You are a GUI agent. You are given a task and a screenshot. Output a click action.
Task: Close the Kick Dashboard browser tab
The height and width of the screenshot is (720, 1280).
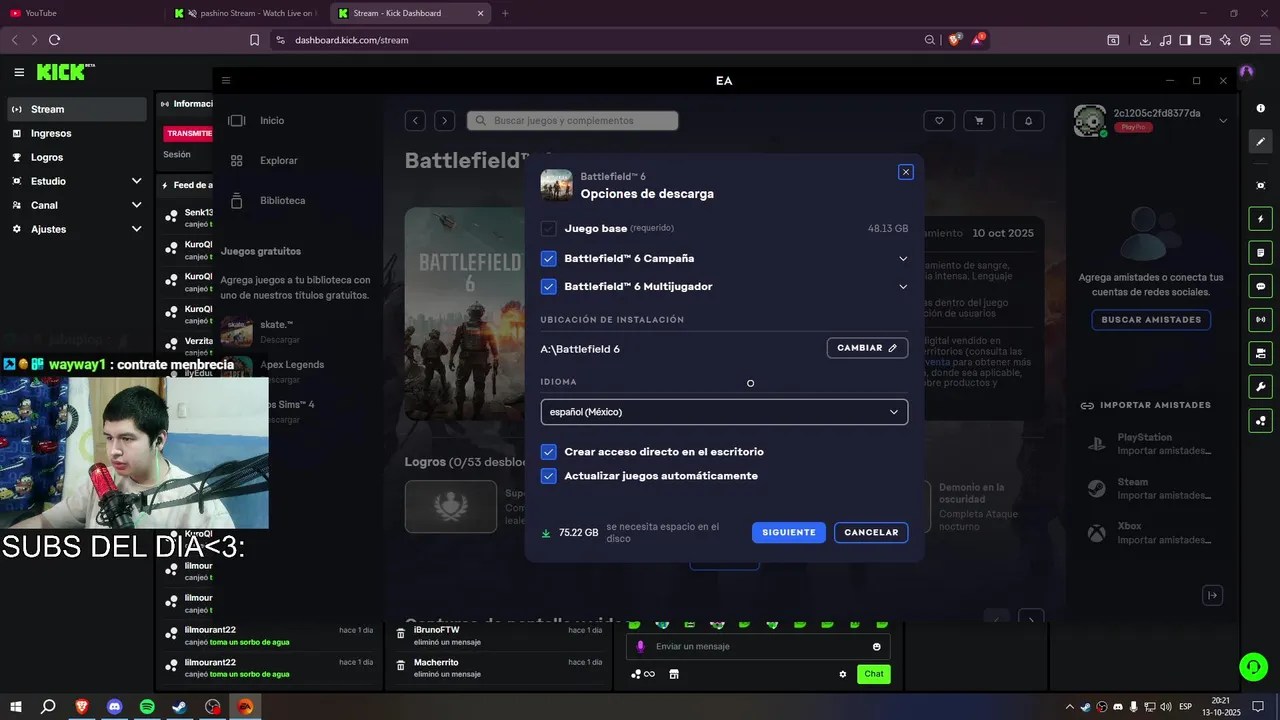(481, 13)
